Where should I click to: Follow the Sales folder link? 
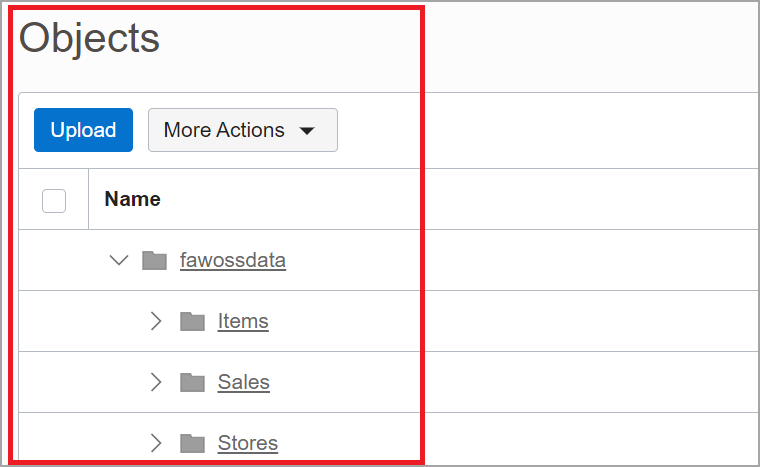tap(244, 382)
